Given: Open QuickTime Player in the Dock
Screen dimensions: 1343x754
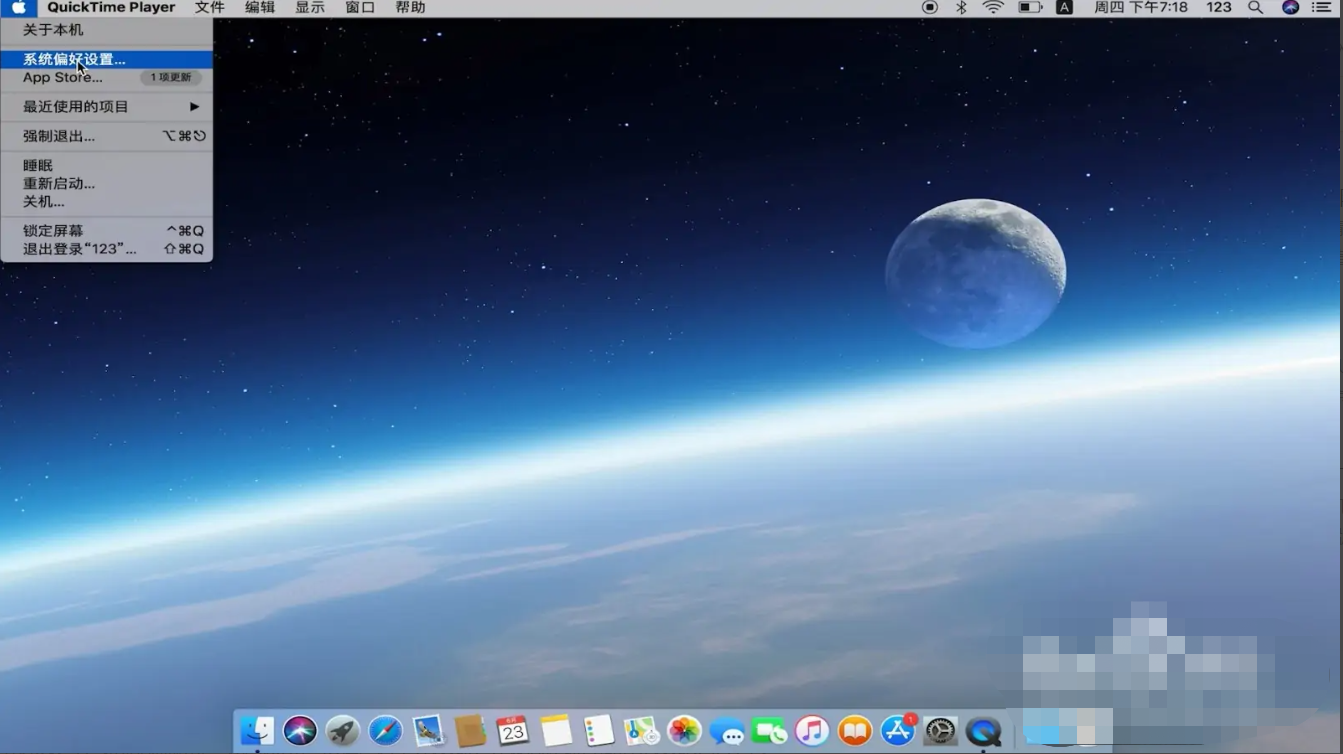Looking at the screenshot, I should [x=983, y=731].
